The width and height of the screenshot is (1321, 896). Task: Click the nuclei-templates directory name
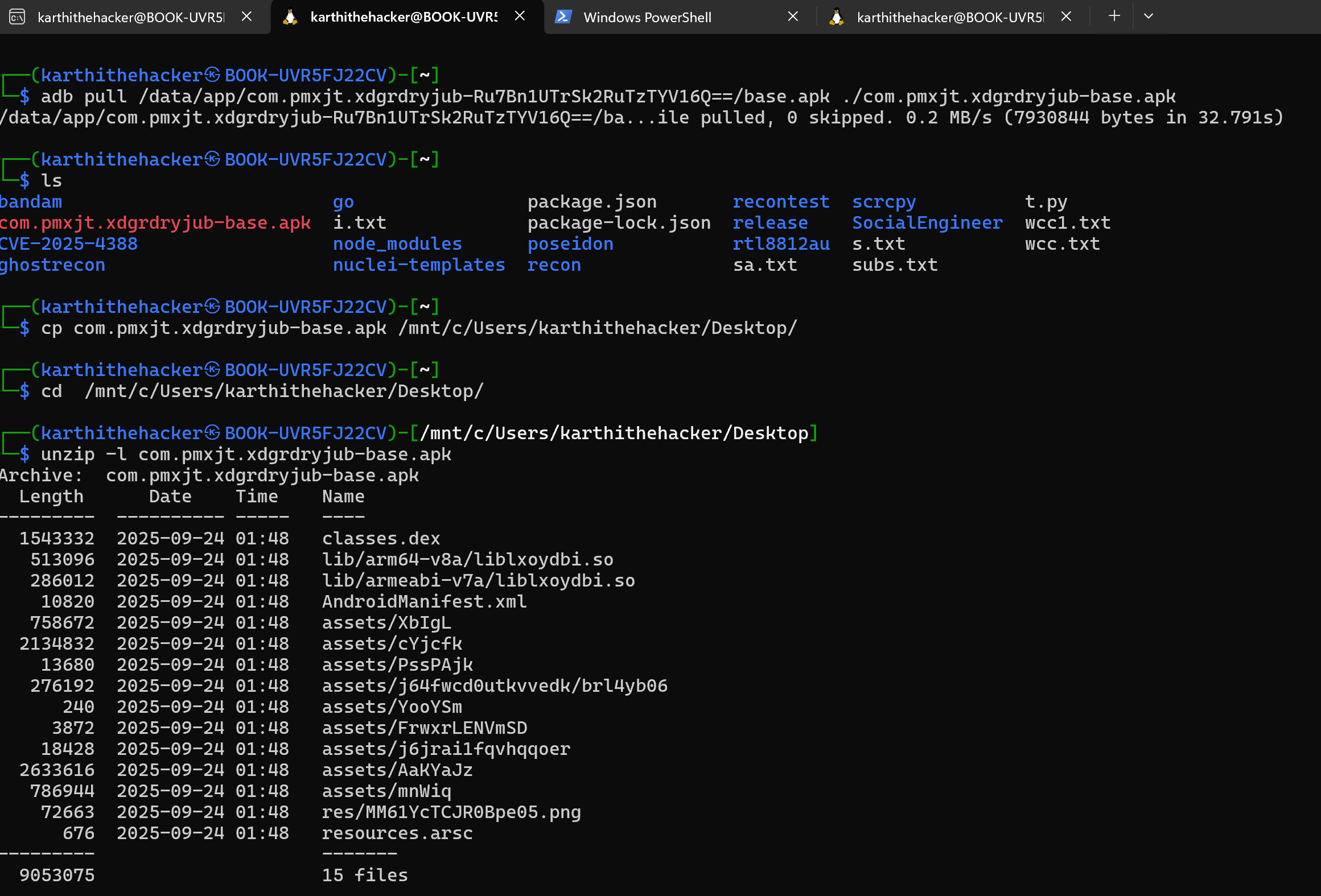pos(419,265)
